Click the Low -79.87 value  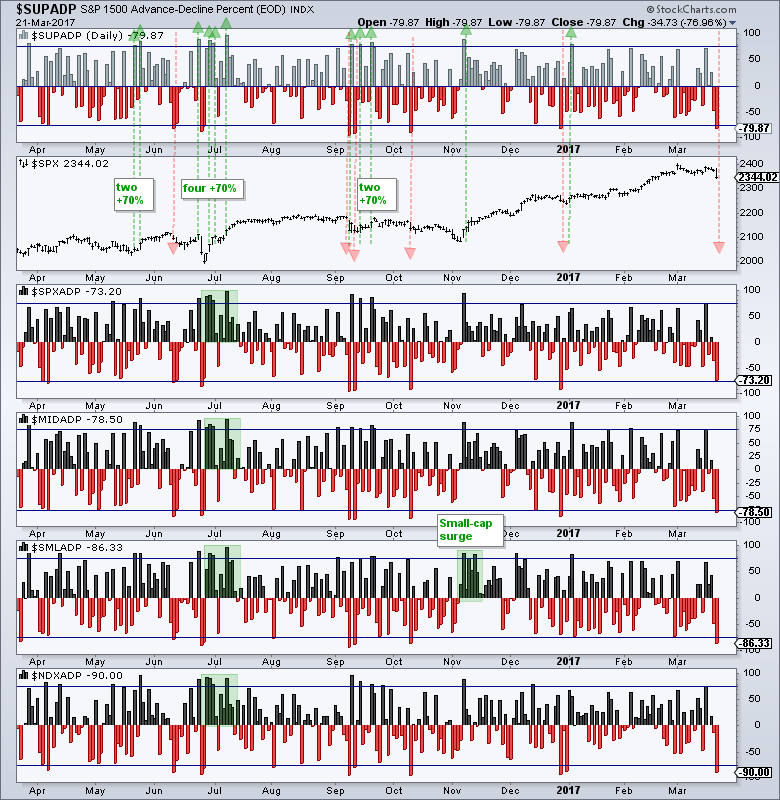click(517, 22)
